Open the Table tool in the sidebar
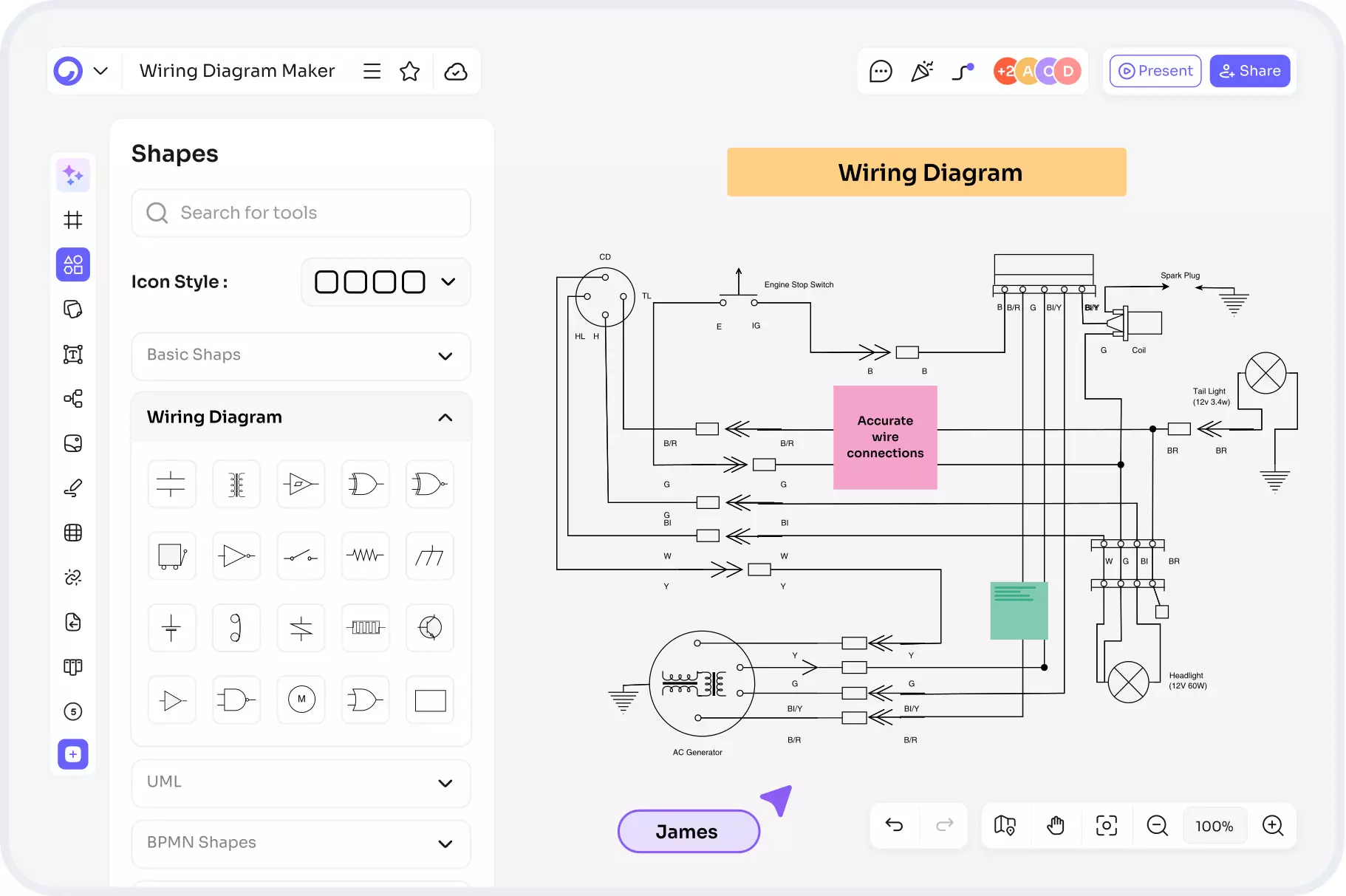 coord(72,533)
